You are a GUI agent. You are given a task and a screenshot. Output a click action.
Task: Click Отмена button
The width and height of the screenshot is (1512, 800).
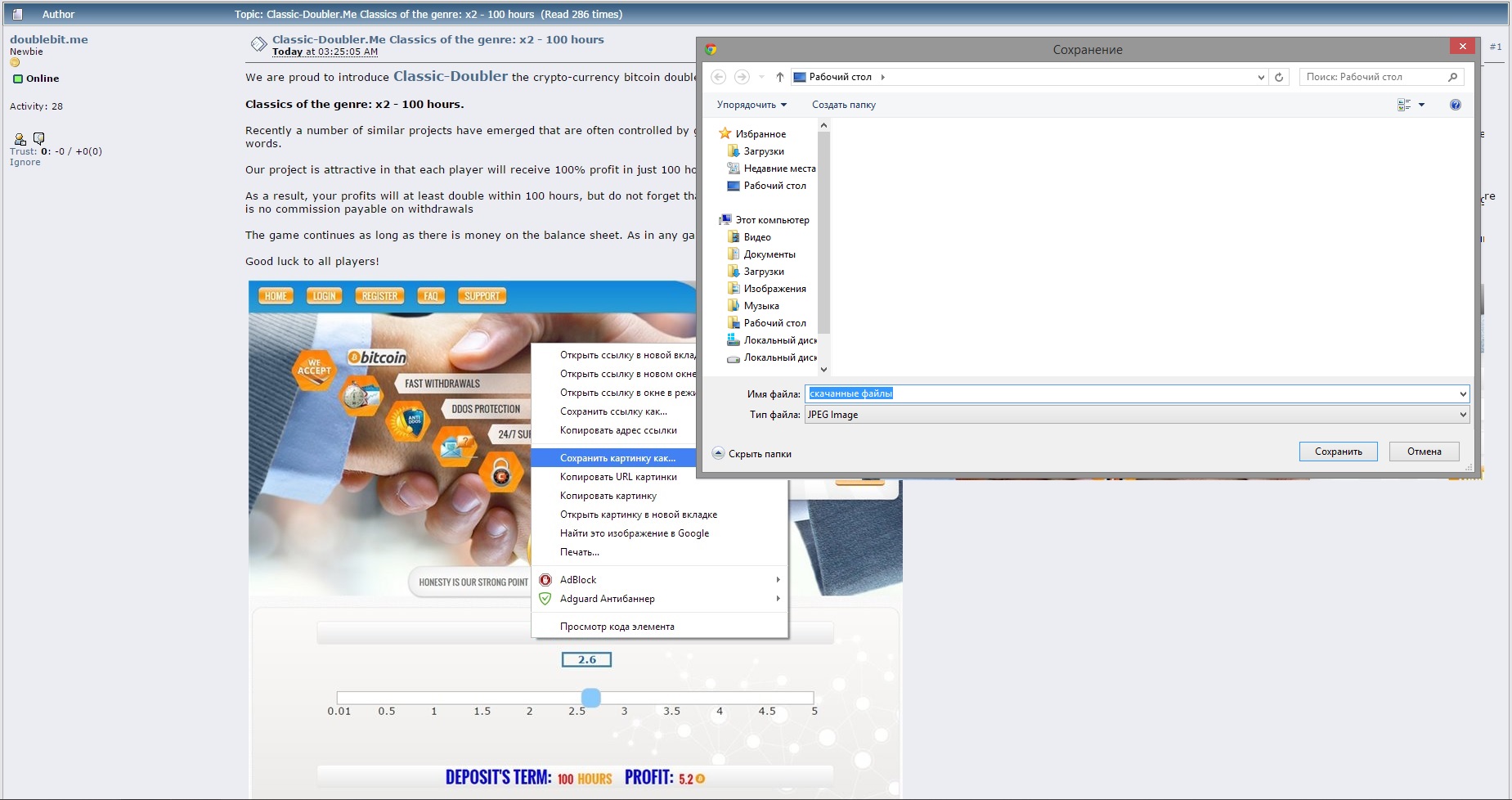(1425, 452)
